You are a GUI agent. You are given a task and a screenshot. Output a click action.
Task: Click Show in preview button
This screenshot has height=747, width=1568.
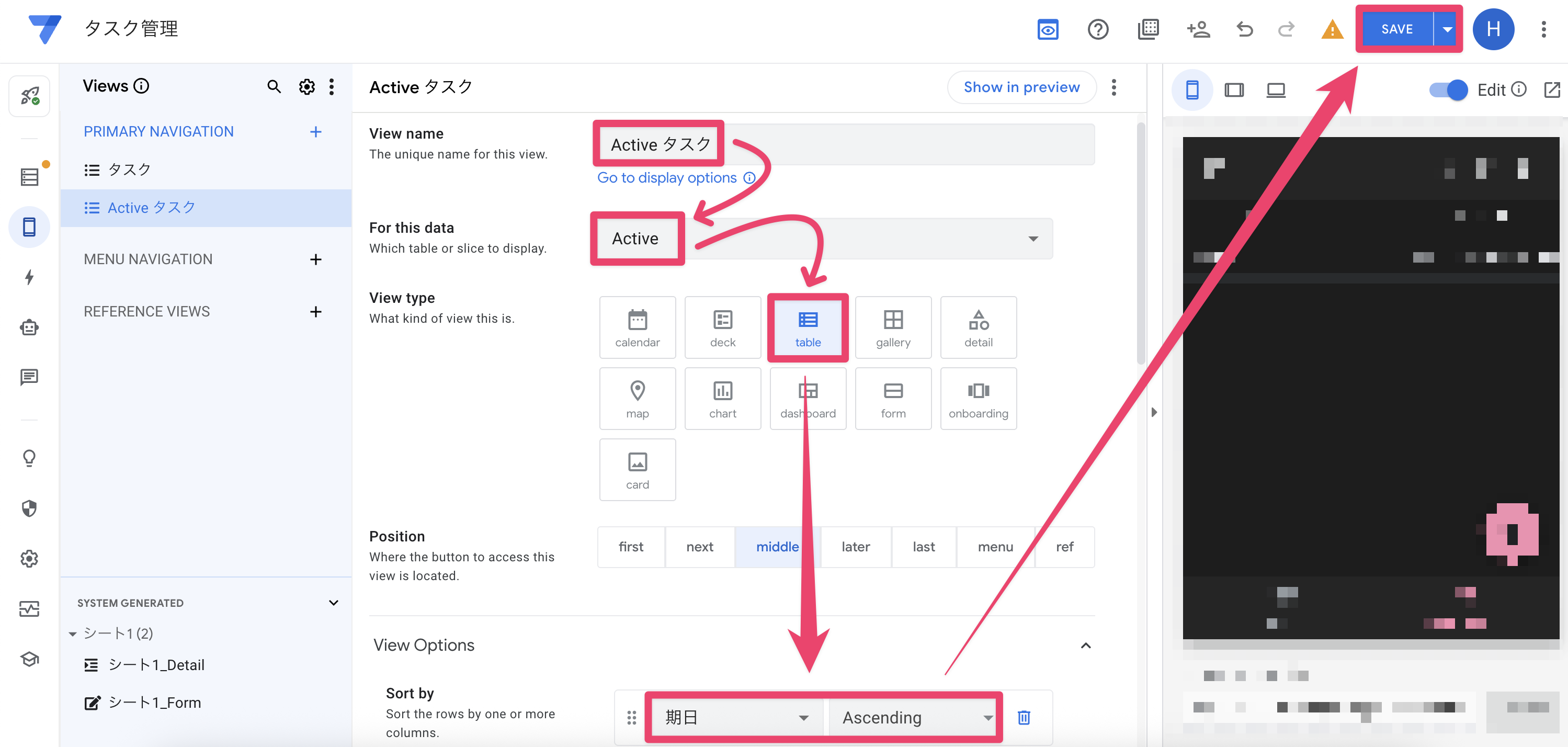pyautogui.click(x=1021, y=87)
